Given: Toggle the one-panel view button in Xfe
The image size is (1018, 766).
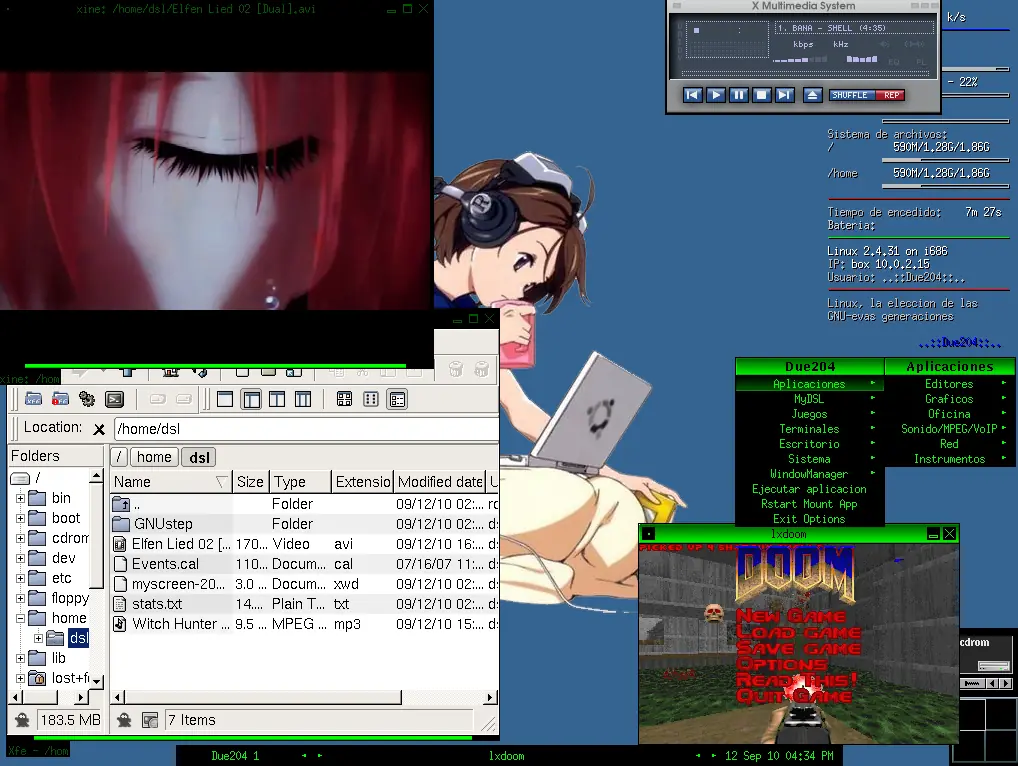Looking at the screenshot, I should (225, 399).
